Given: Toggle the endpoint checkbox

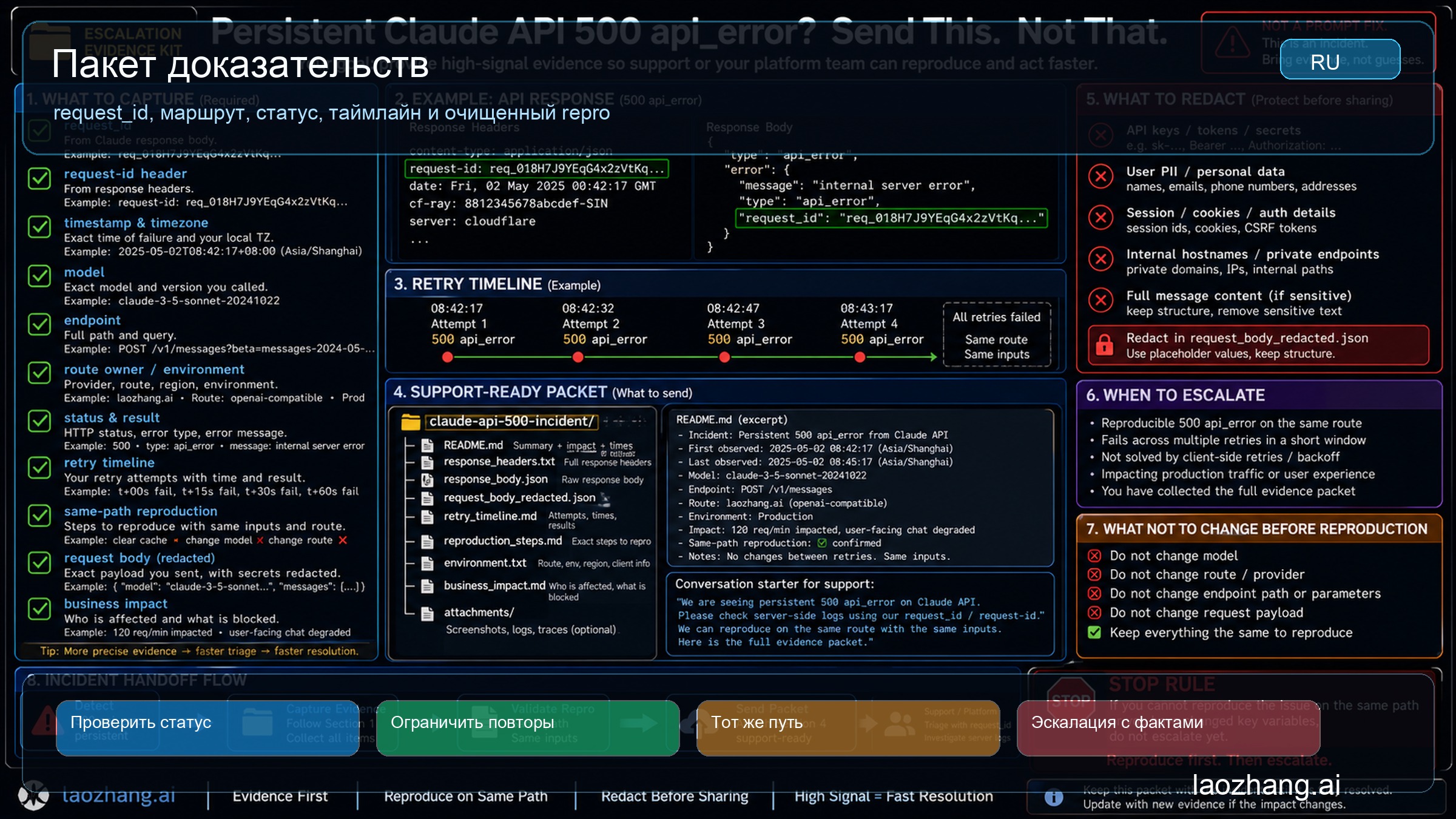Looking at the screenshot, I should (39, 325).
